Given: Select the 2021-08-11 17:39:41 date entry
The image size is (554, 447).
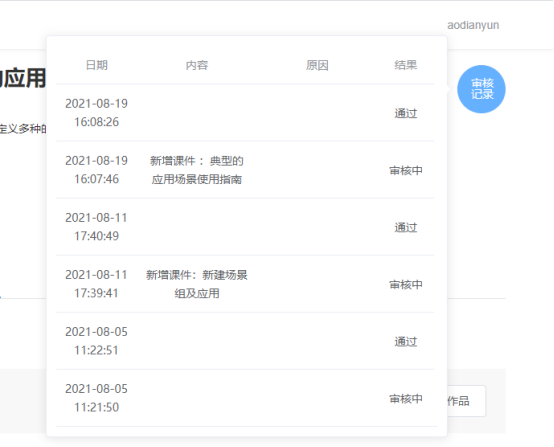Looking at the screenshot, I should [96, 284].
